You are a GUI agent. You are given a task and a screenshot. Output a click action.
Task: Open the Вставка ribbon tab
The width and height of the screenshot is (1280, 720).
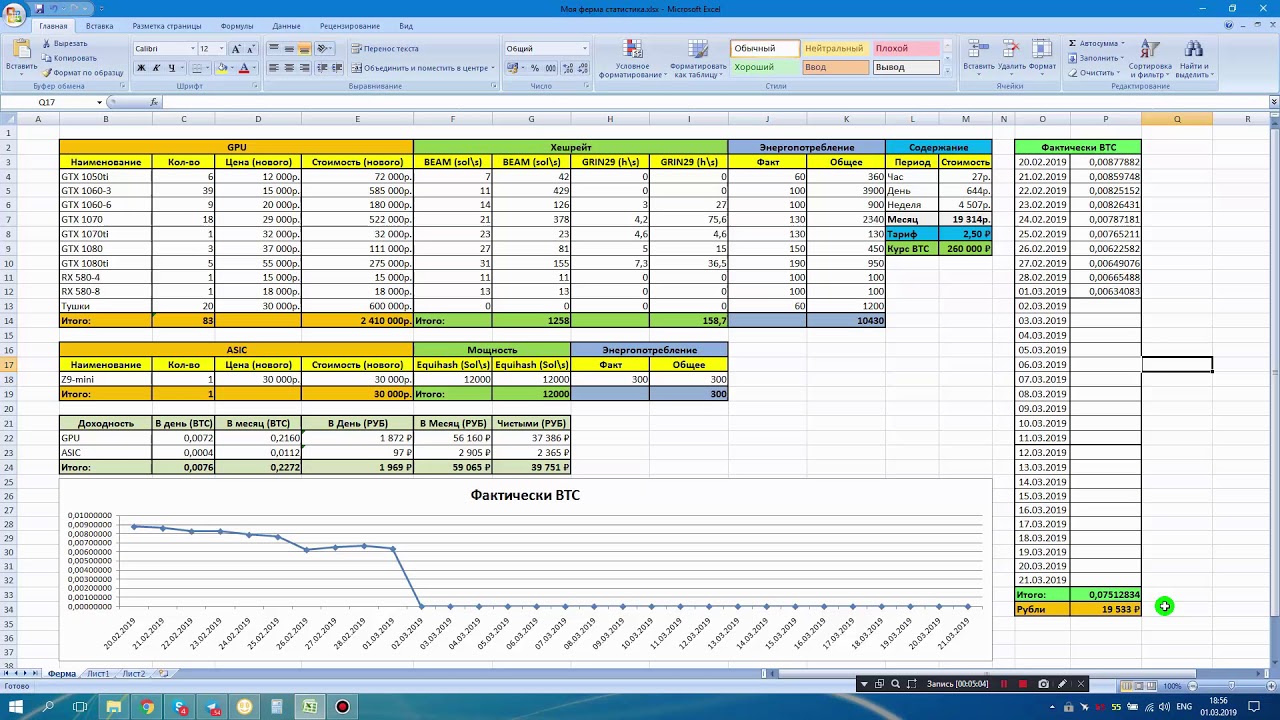click(x=99, y=26)
